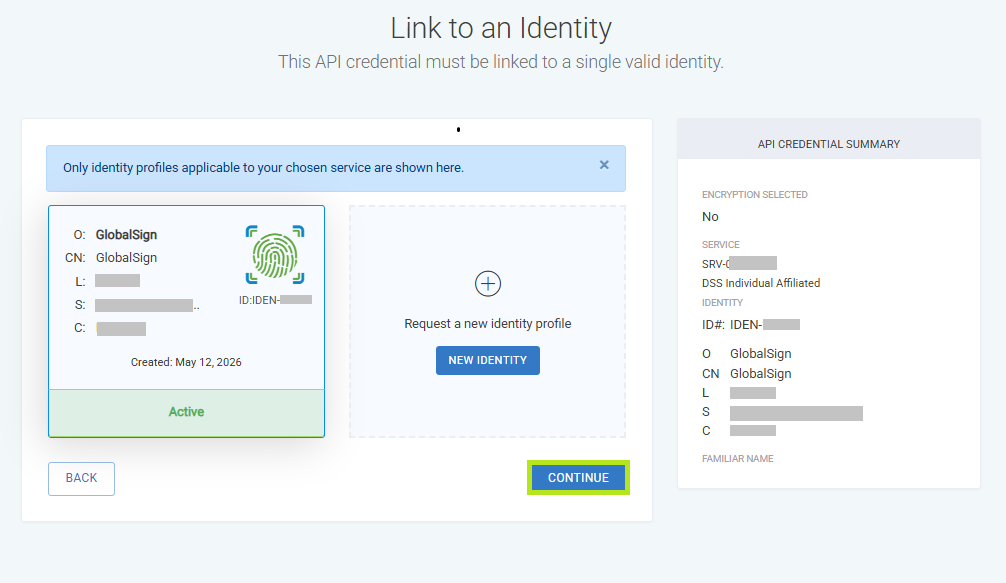Click the O: GlobalSign card field
Viewport: 1006px width, 583px height.
(x=115, y=235)
